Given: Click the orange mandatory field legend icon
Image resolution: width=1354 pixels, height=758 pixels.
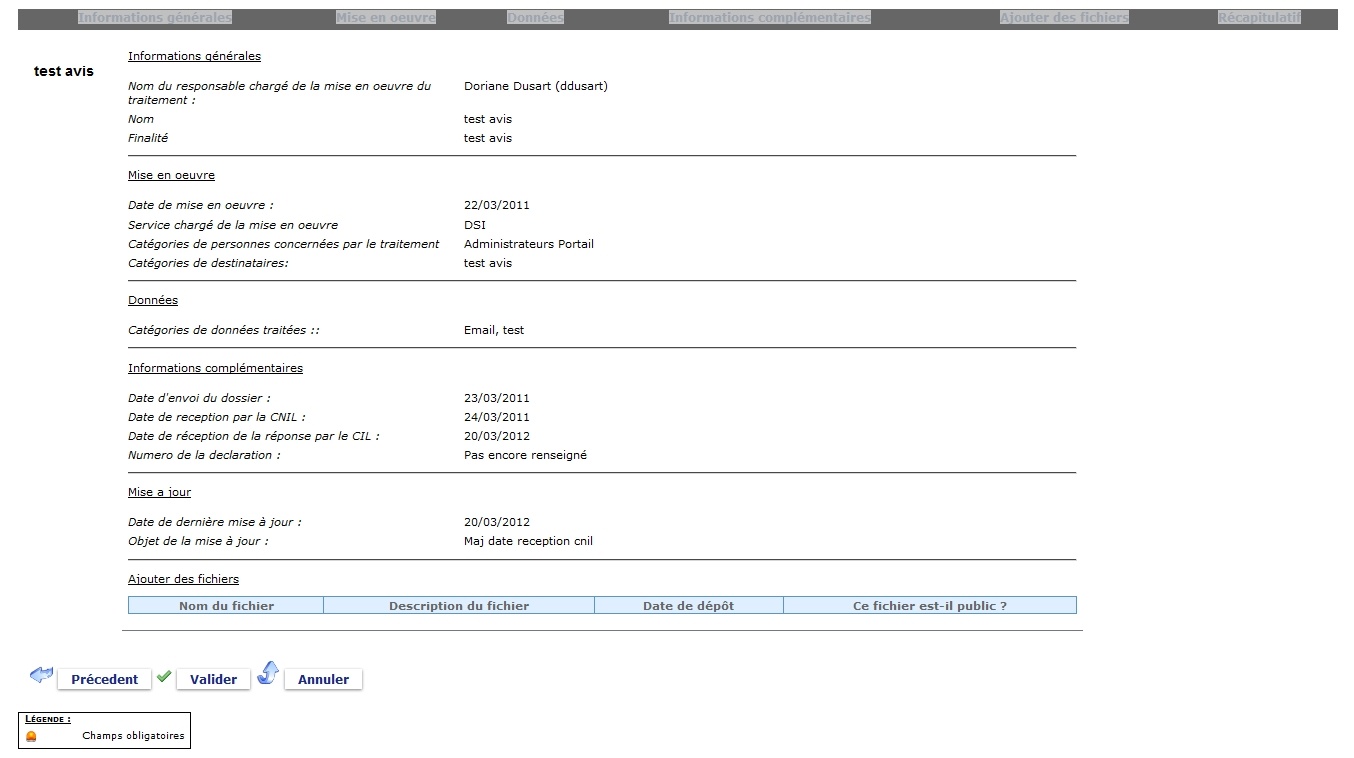Looking at the screenshot, I should (32, 736).
